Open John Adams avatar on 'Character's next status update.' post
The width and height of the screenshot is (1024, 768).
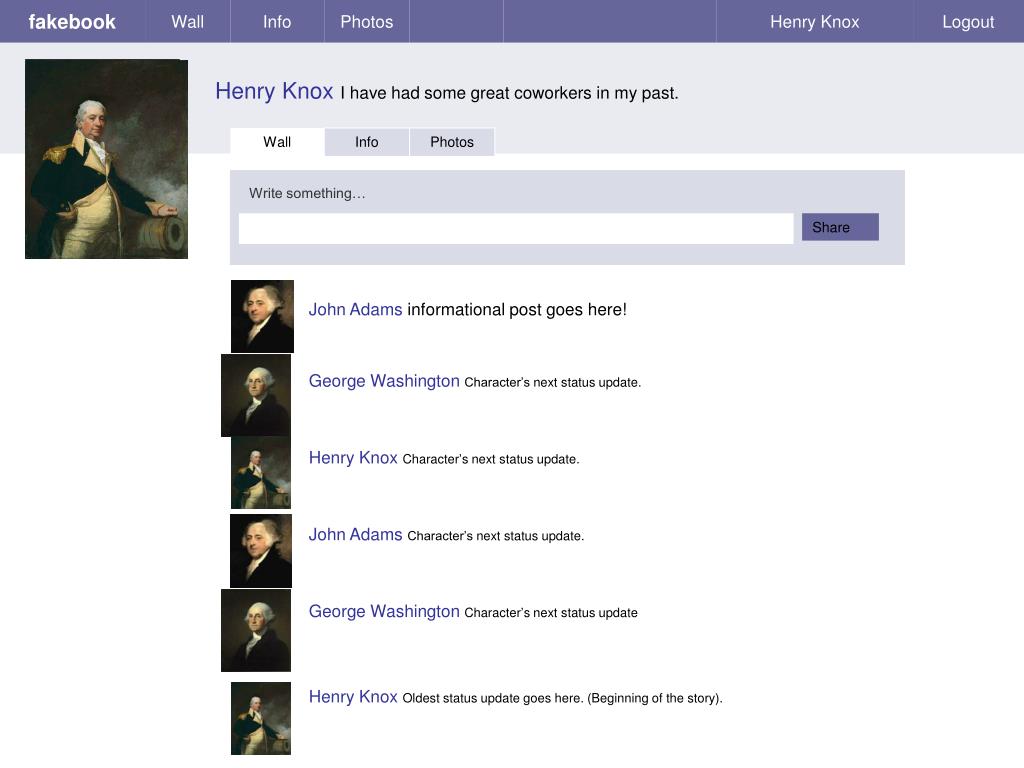[261, 551]
